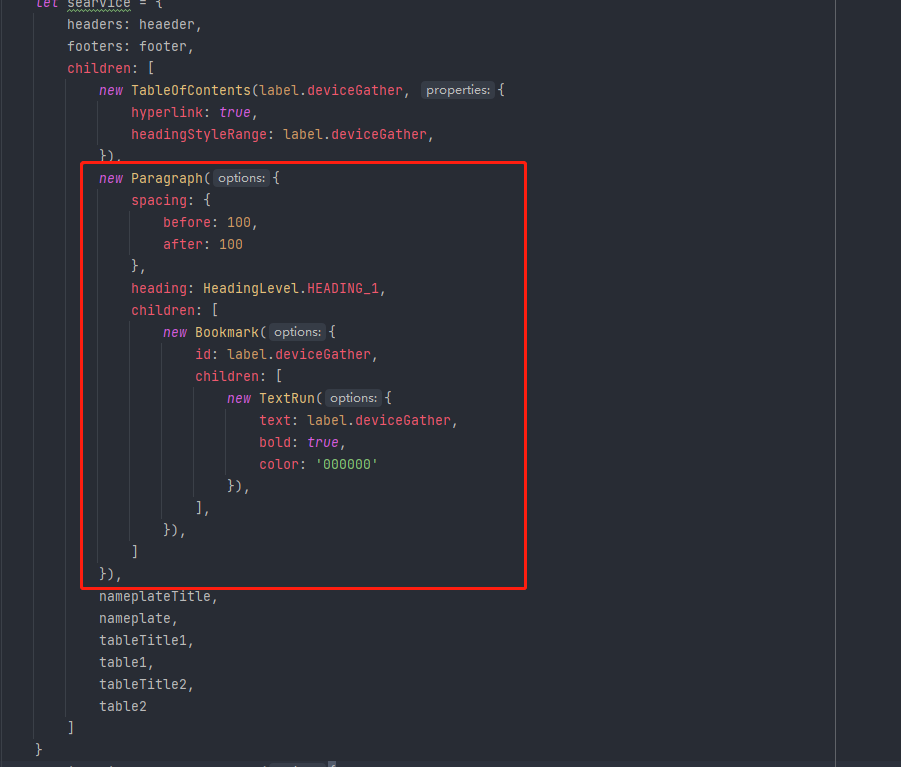Viewport: 901px width, 767px height.
Task: Click the Bookmark constructor name
Action: click(227, 332)
